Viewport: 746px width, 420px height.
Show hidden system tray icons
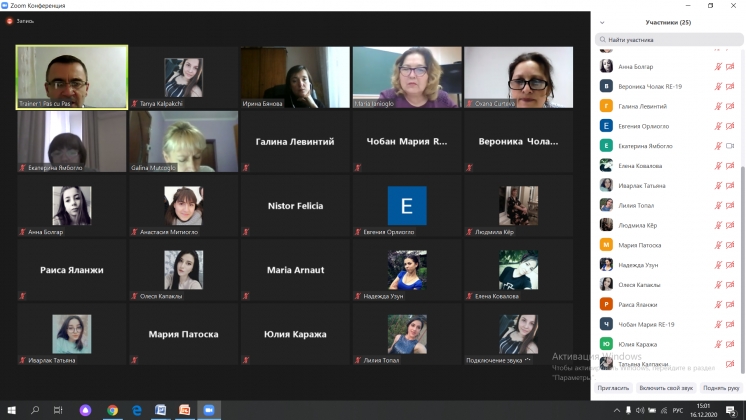pos(617,410)
